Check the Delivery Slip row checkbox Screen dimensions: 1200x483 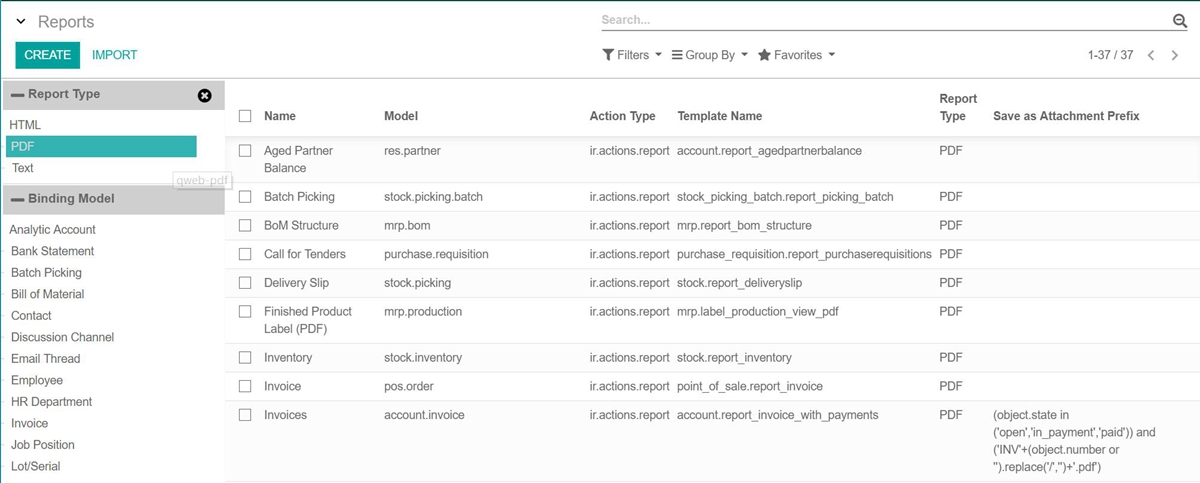[x=245, y=283]
